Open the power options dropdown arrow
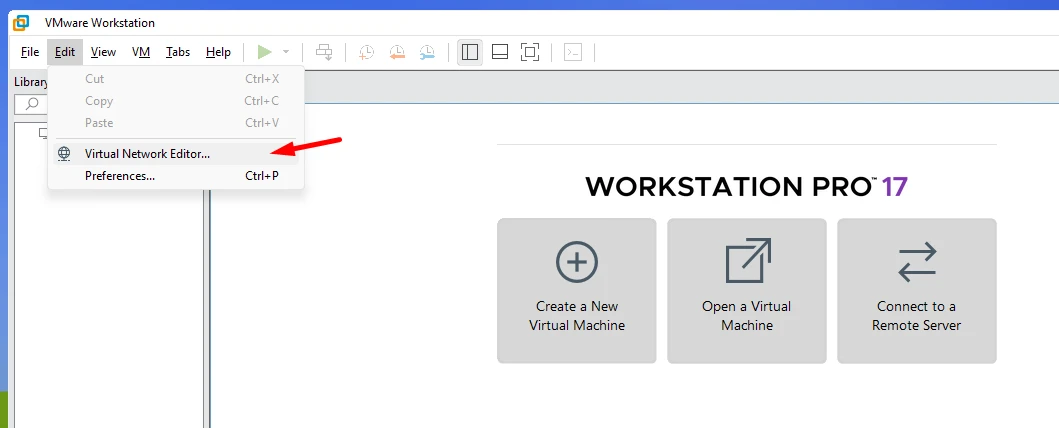This screenshot has height=428, width=1059. click(x=286, y=52)
